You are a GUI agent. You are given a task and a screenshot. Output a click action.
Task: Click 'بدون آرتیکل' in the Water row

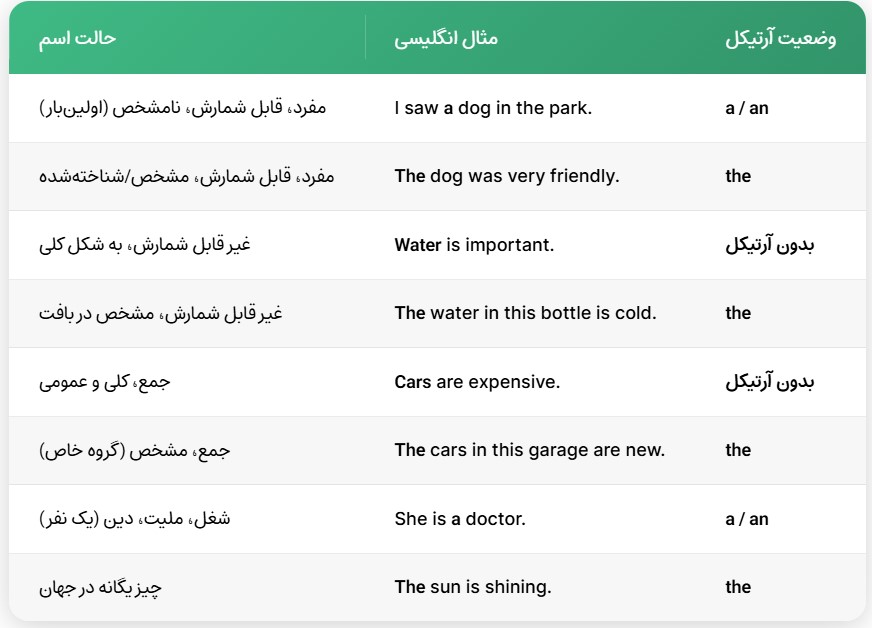(x=770, y=245)
